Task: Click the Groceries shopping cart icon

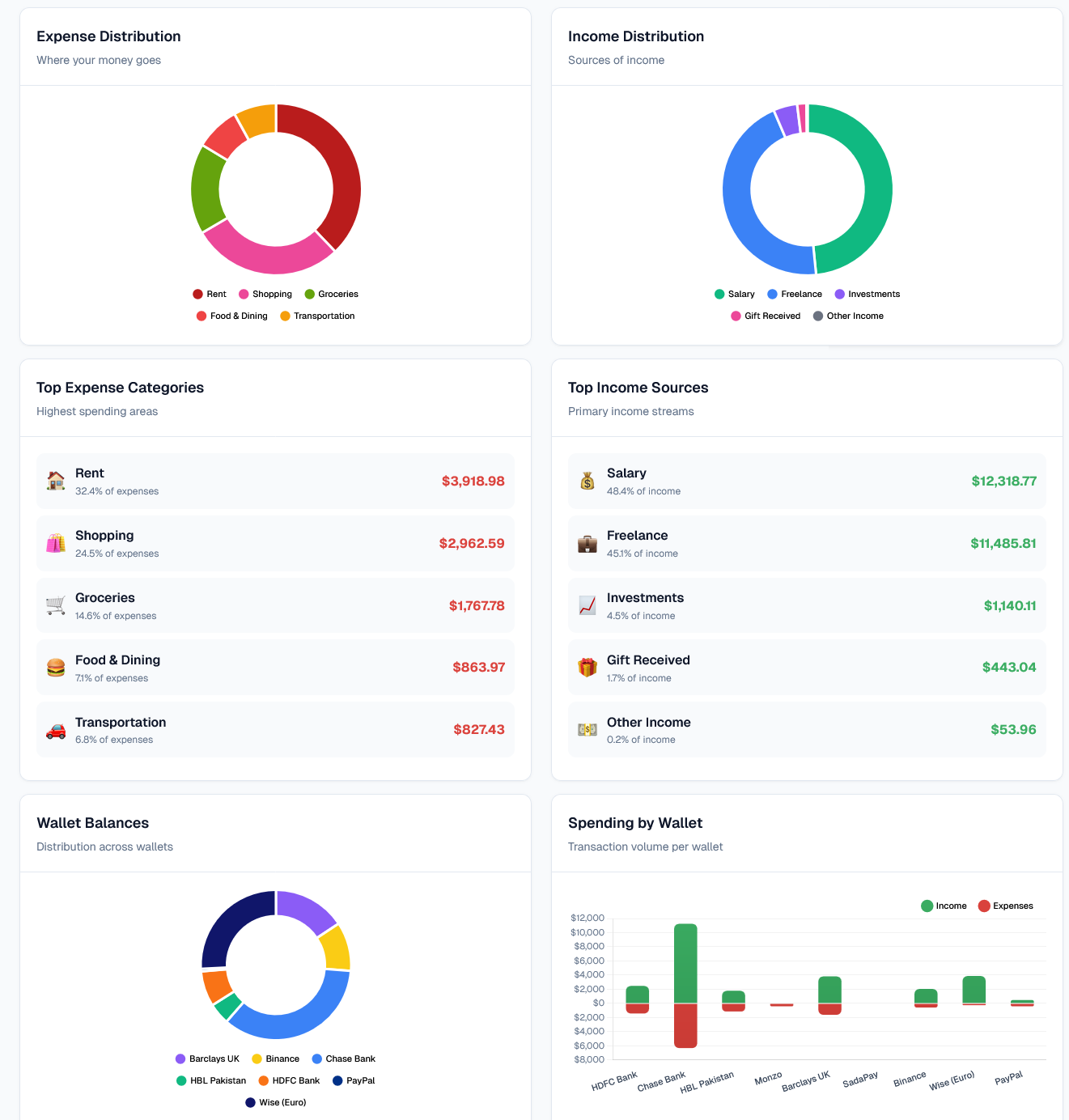Action: [55, 605]
